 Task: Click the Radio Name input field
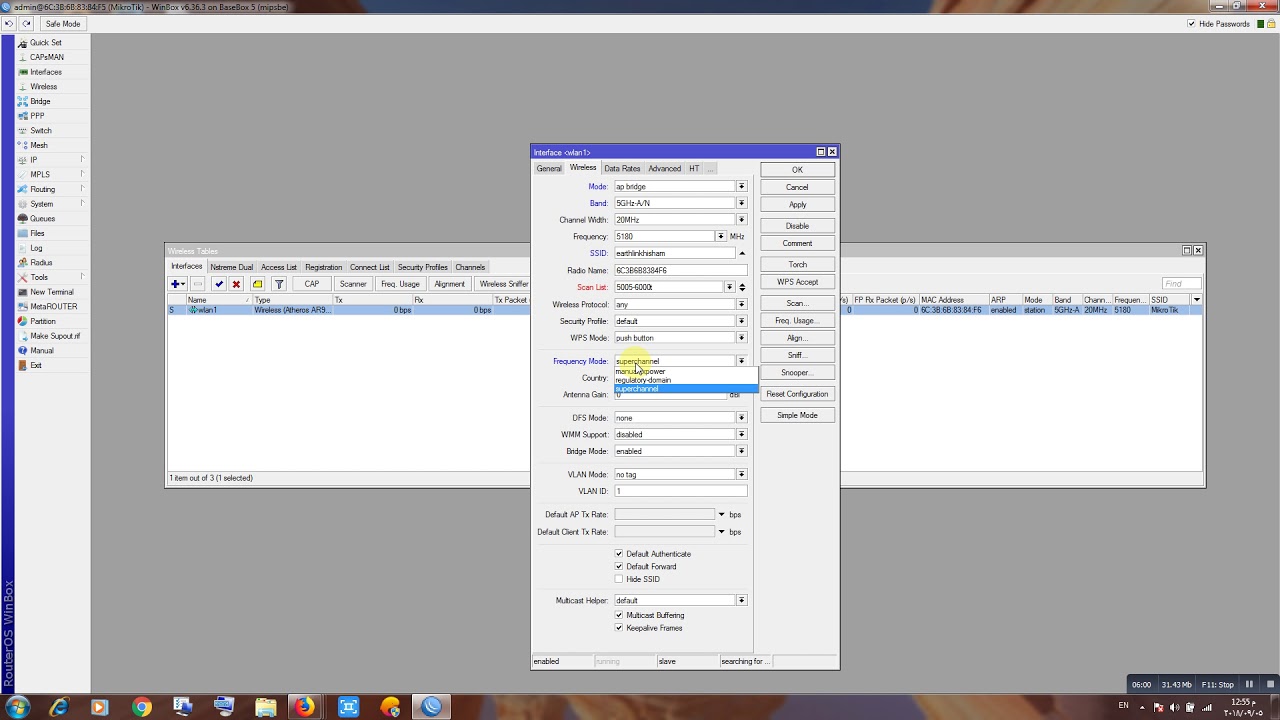[x=680, y=270]
